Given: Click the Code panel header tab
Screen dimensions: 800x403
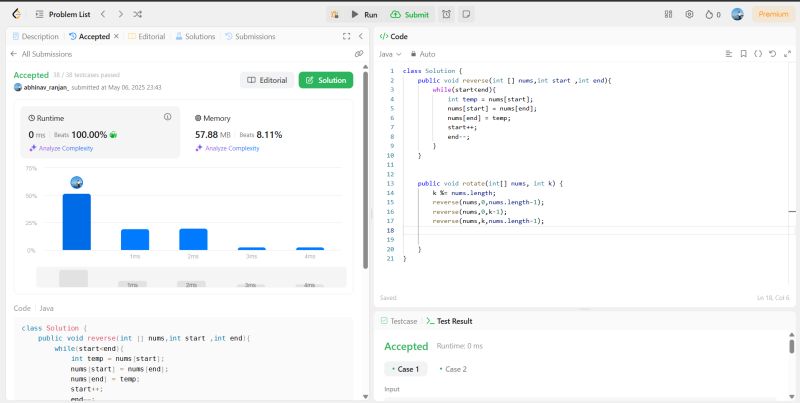Looking at the screenshot, I should point(394,36).
